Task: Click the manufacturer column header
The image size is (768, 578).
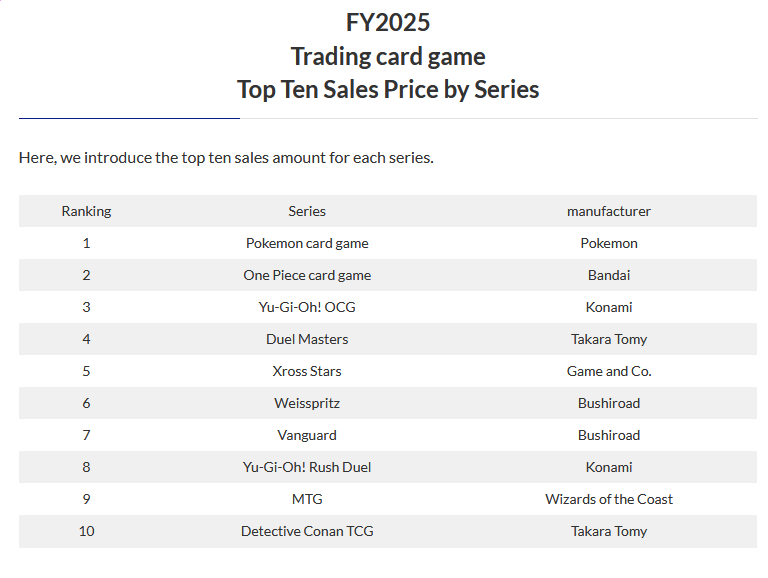Action: tap(609, 211)
